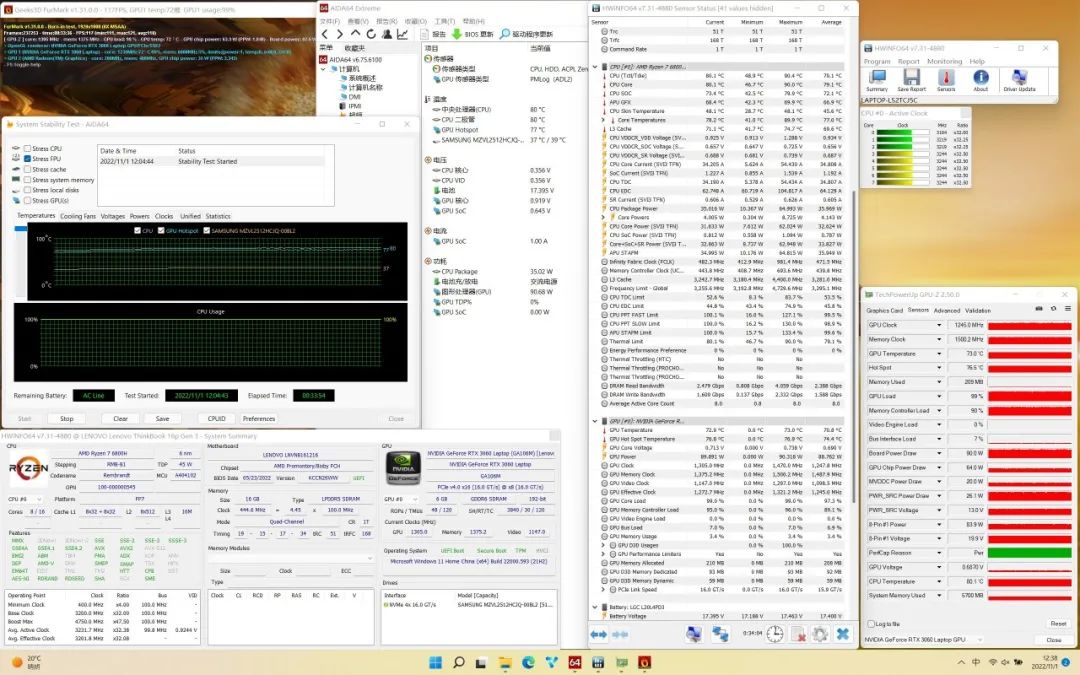Image resolution: width=1080 pixels, height=675 pixels.
Task: Tick the GPU-Z Log to file checkbox
Action: tap(869, 623)
